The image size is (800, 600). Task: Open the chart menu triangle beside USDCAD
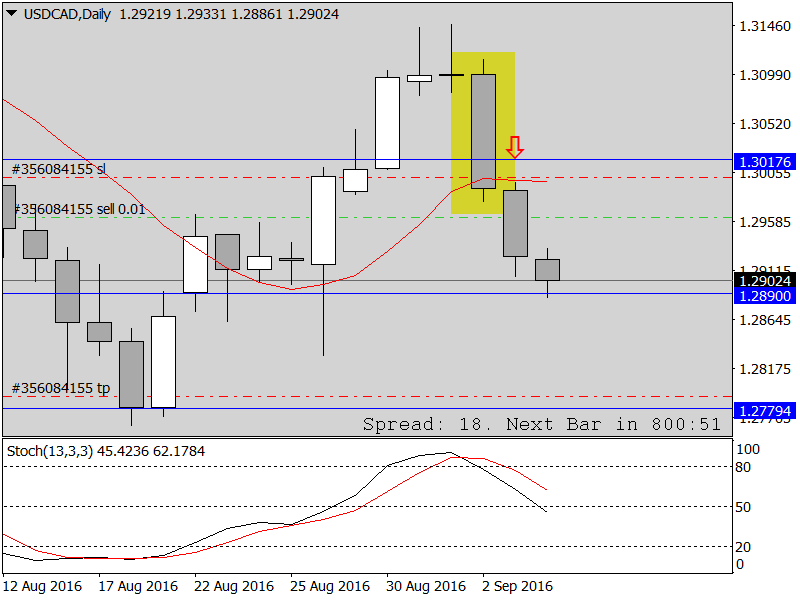tap(11, 14)
